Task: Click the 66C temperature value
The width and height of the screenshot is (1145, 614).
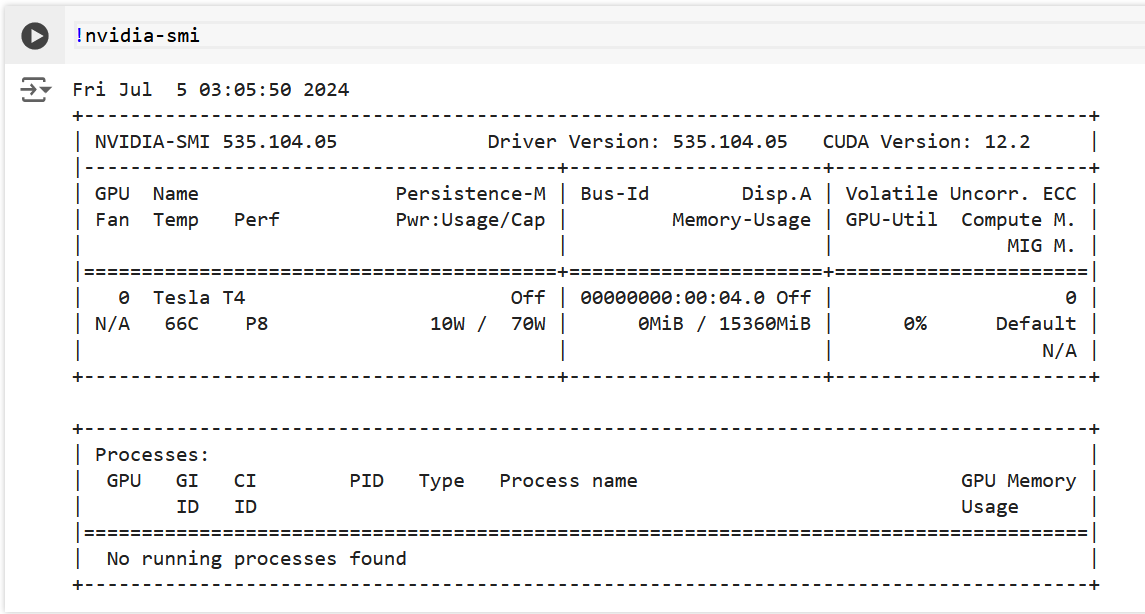Action: pos(182,323)
